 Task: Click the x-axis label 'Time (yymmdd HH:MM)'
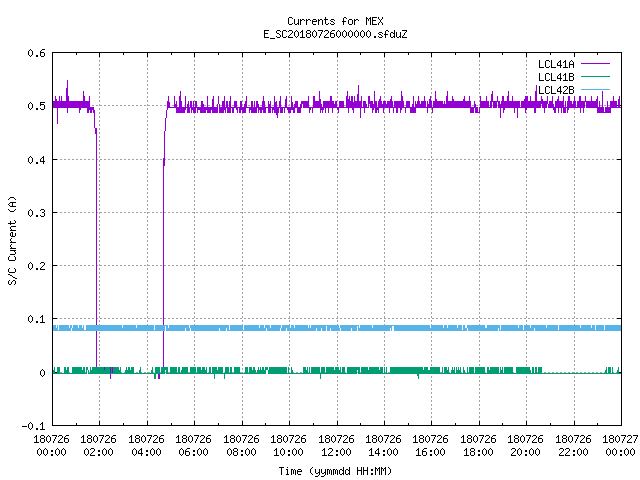pyautogui.click(x=335, y=471)
